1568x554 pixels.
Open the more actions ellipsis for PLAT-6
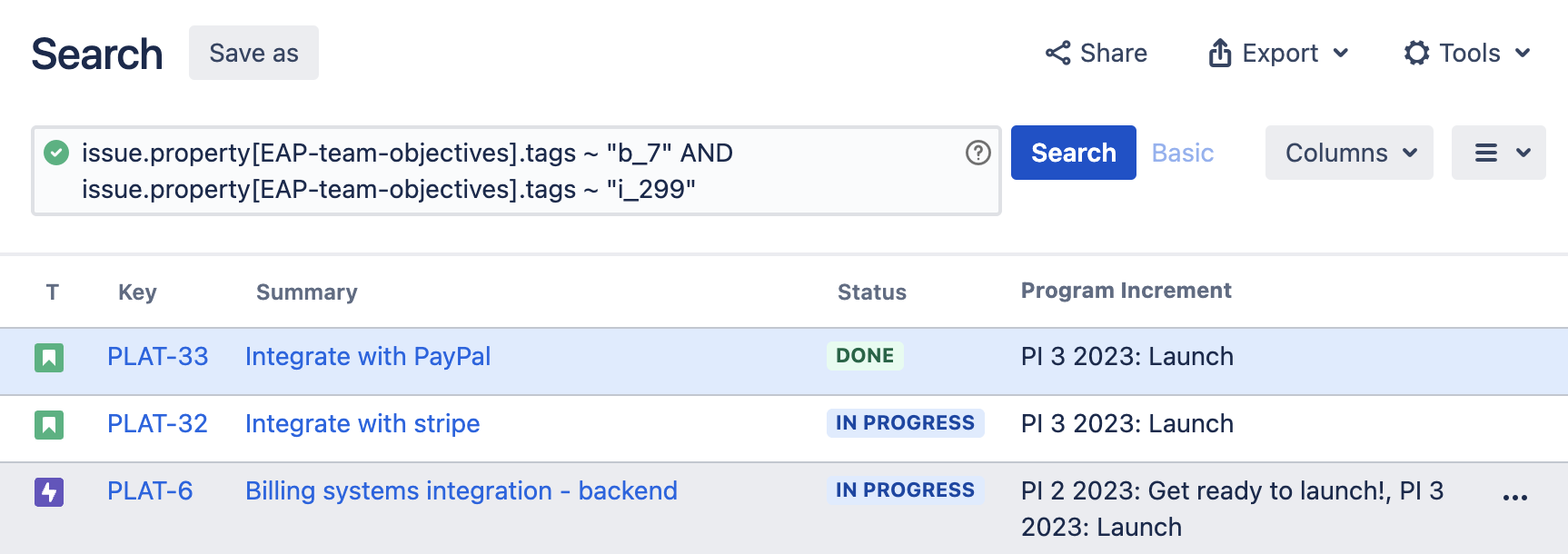(x=1514, y=498)
